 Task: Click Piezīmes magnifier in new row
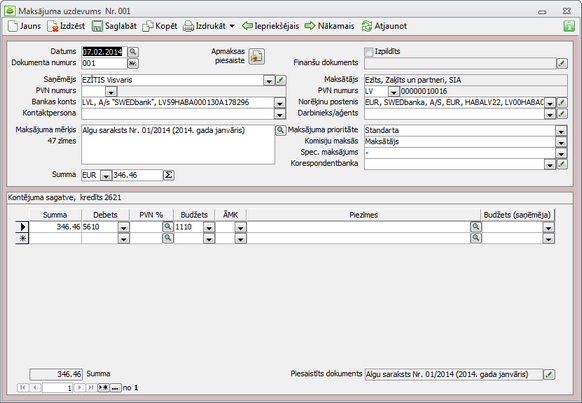[x=476, y=237]
